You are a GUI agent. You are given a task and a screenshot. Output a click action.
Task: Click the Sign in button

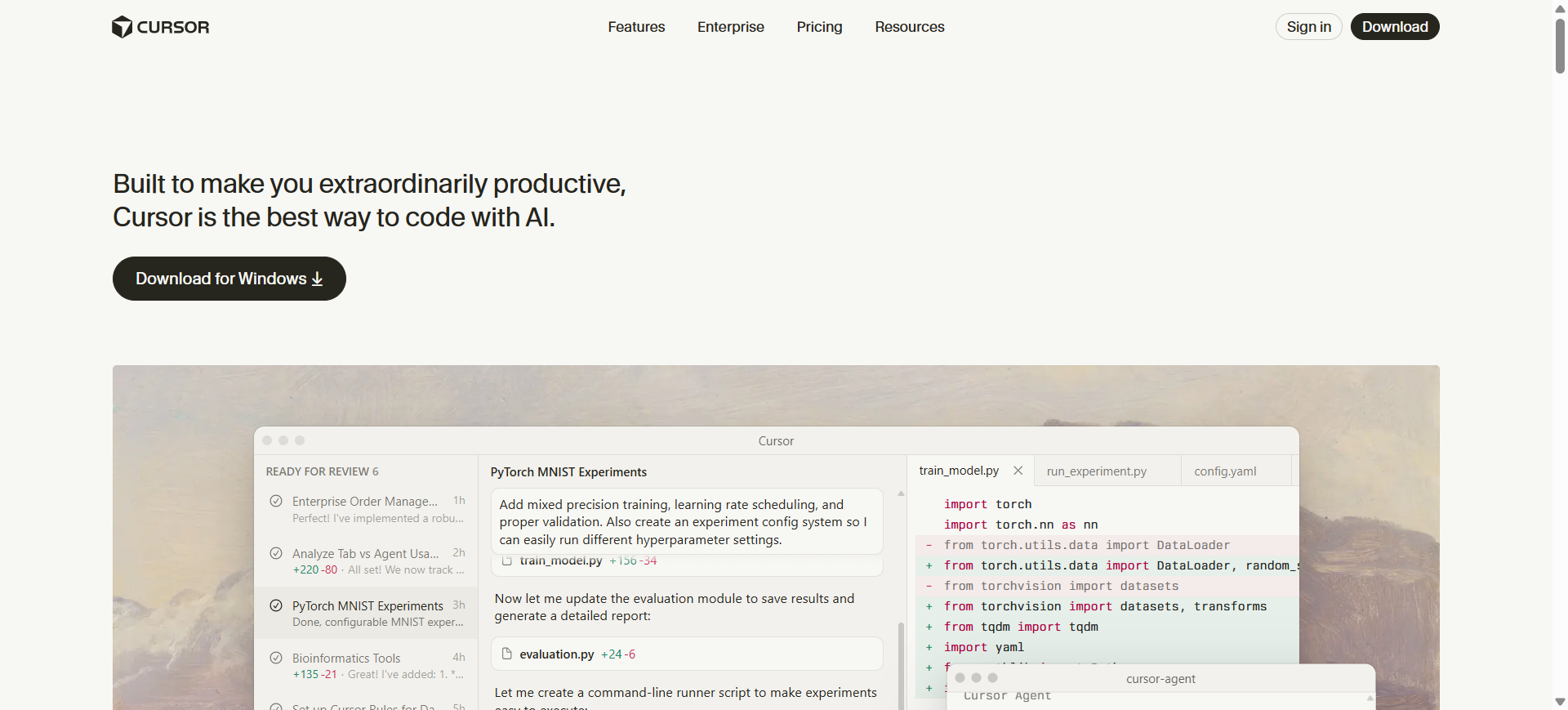[1308, 27]
